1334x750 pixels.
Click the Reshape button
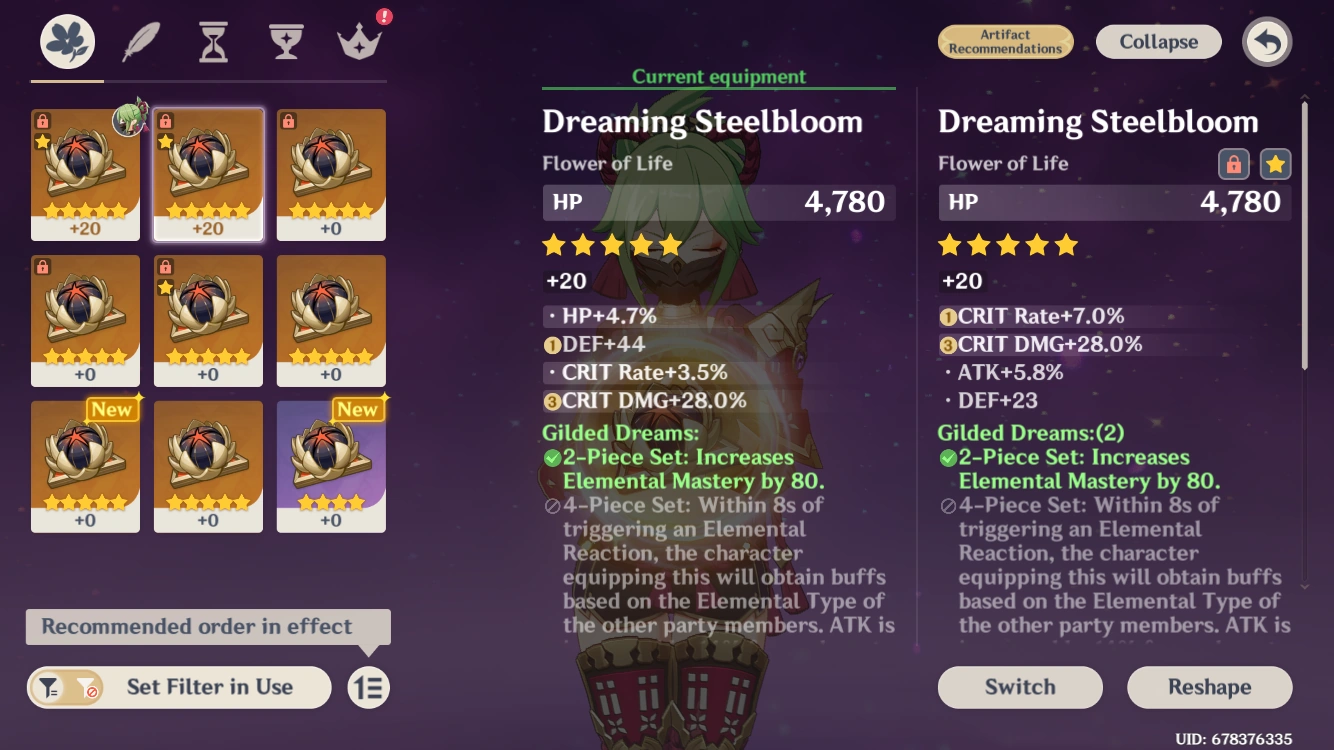pos(1209,687)
